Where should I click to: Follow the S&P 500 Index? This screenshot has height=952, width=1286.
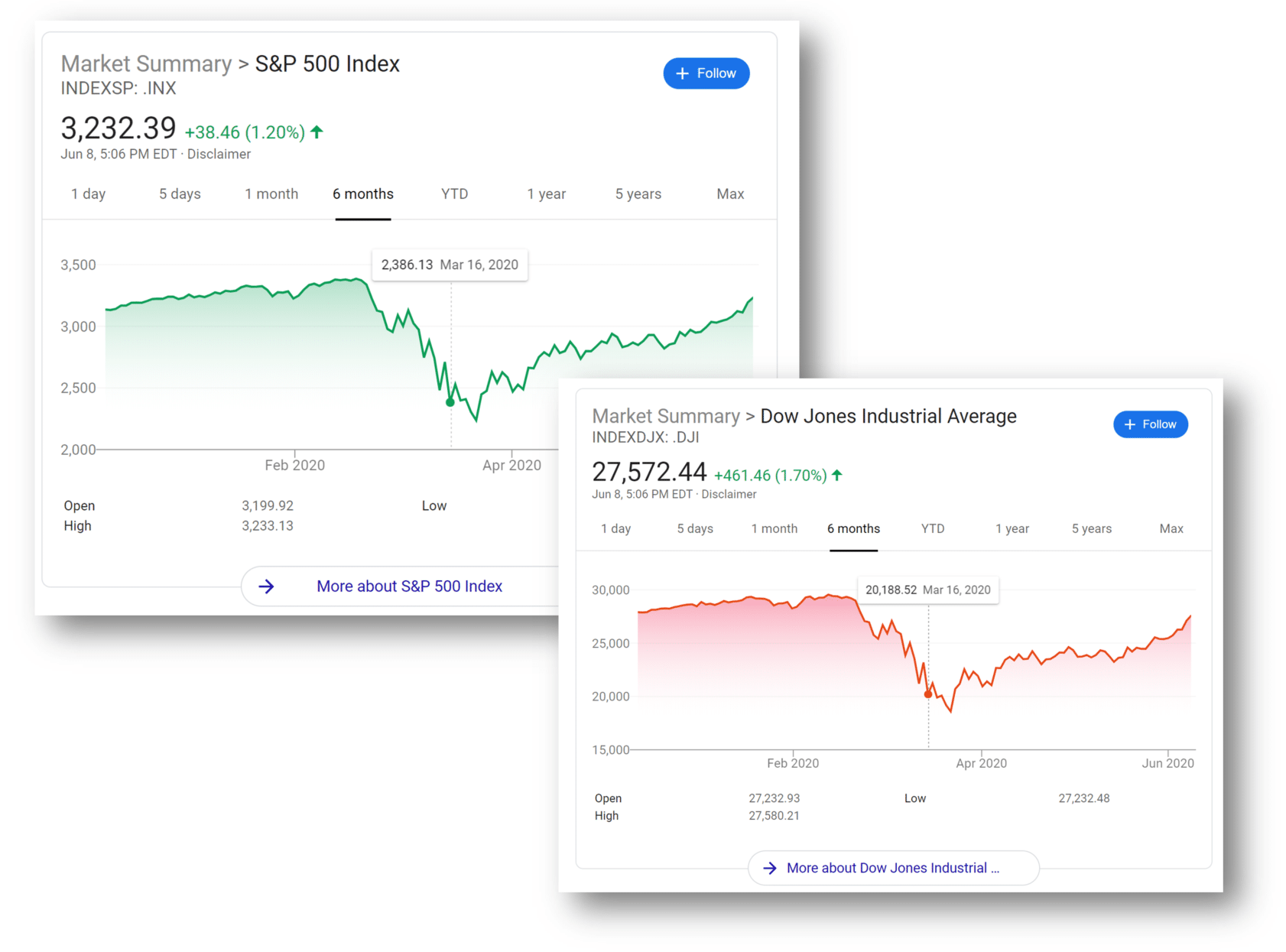point(706,73)
